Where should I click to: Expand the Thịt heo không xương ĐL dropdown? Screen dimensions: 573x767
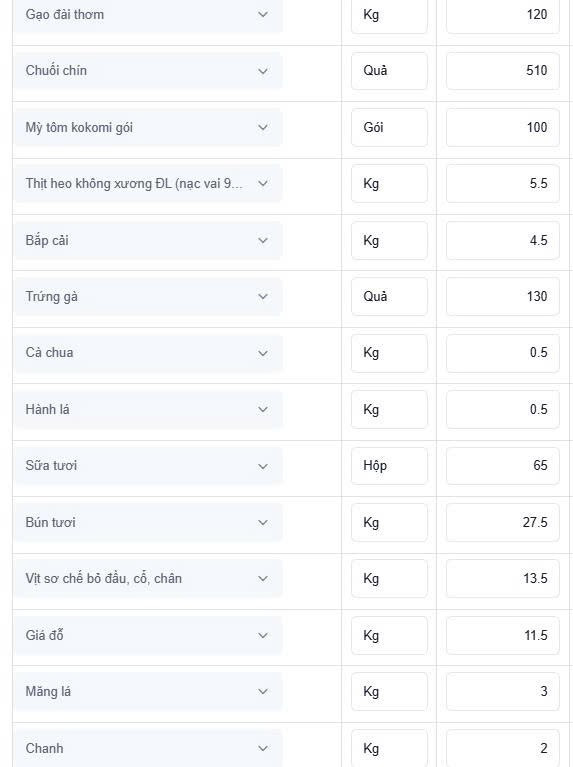click(147, 184)
